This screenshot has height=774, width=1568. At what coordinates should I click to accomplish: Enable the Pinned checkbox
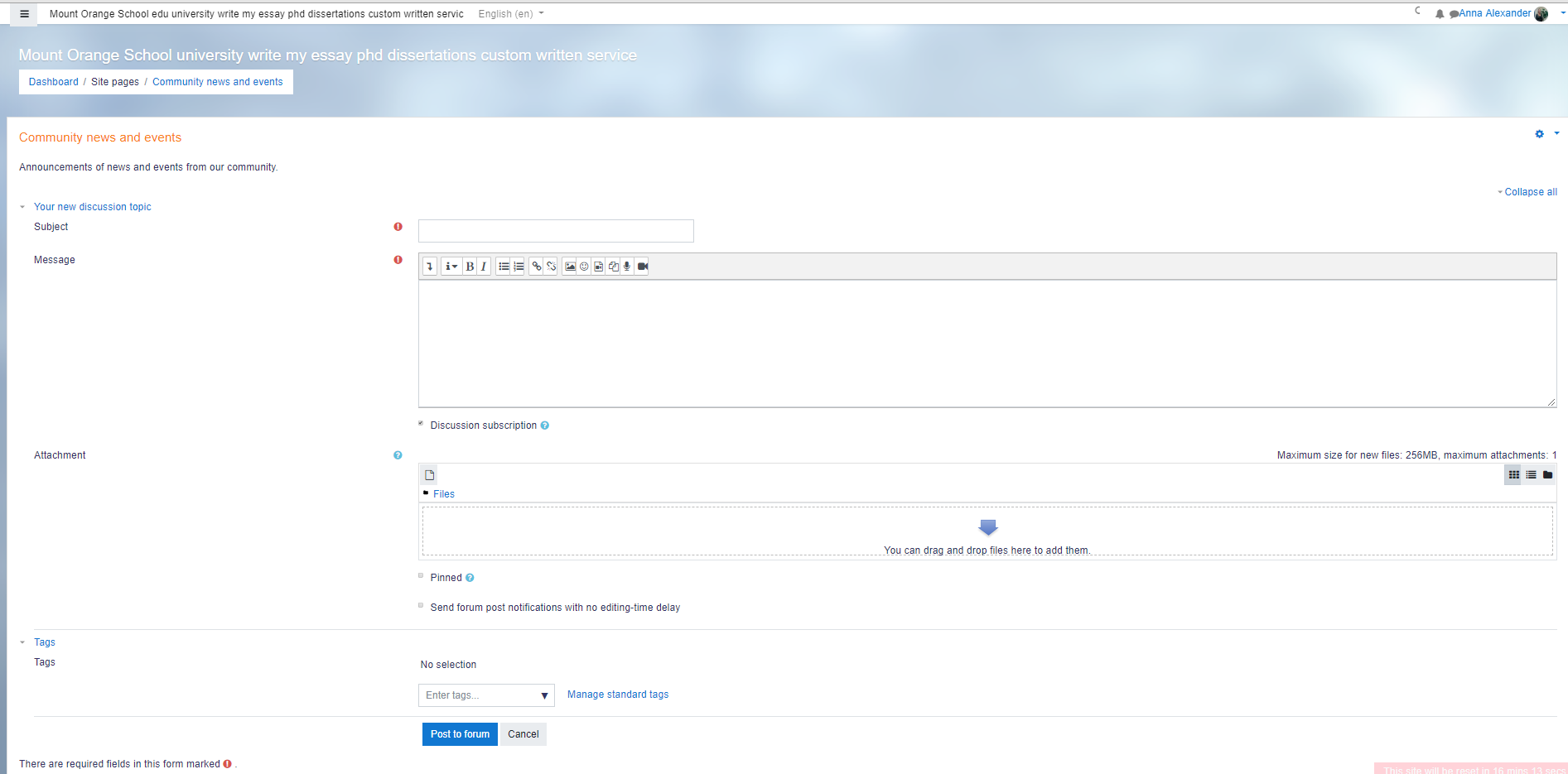coord(421,576)
